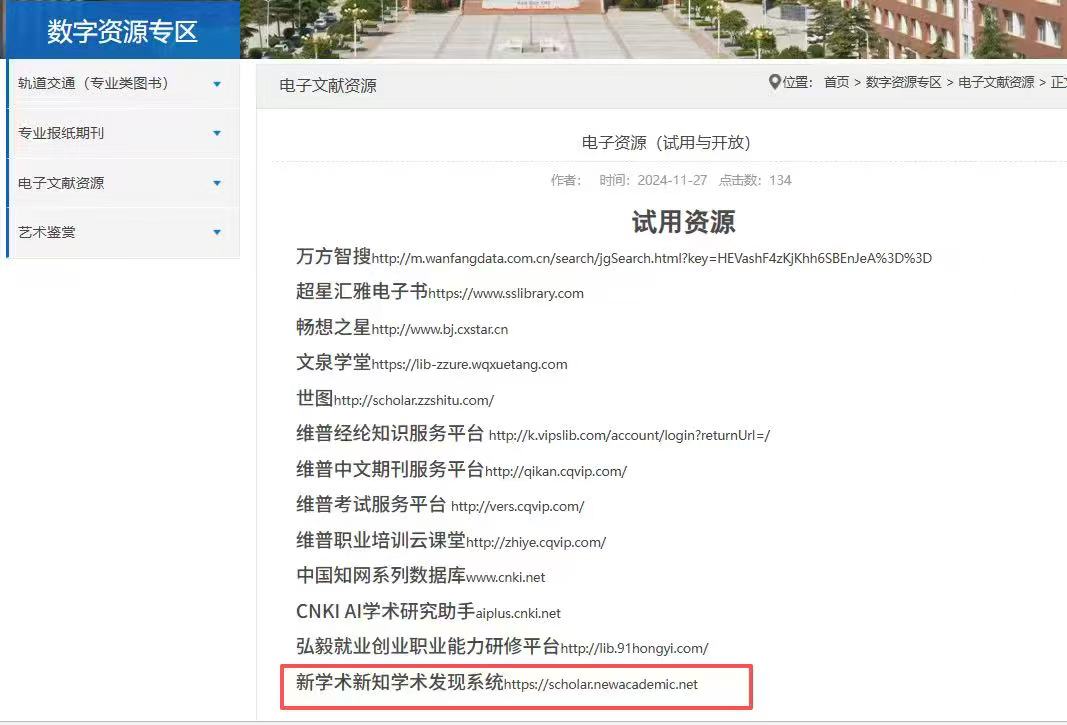Viewport: 1067px width, 725px height.
Task: Open 轨道交通（专业类图书） sidebar menu item
Action: (x=93, y=84)
